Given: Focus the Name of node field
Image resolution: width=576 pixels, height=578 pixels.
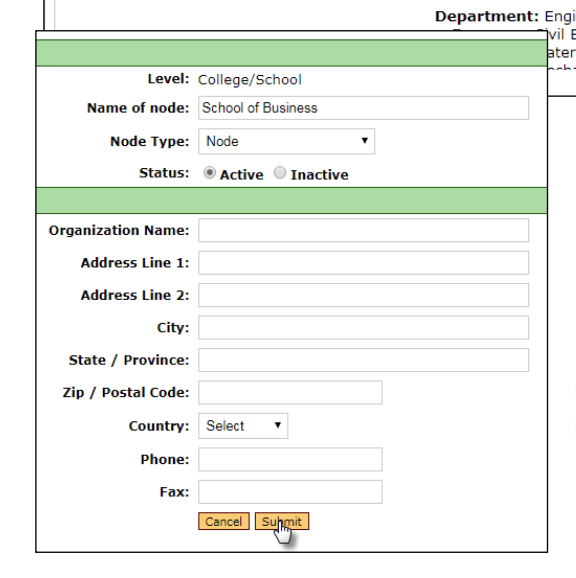Looking at the screenshot, I should [363, 108].
